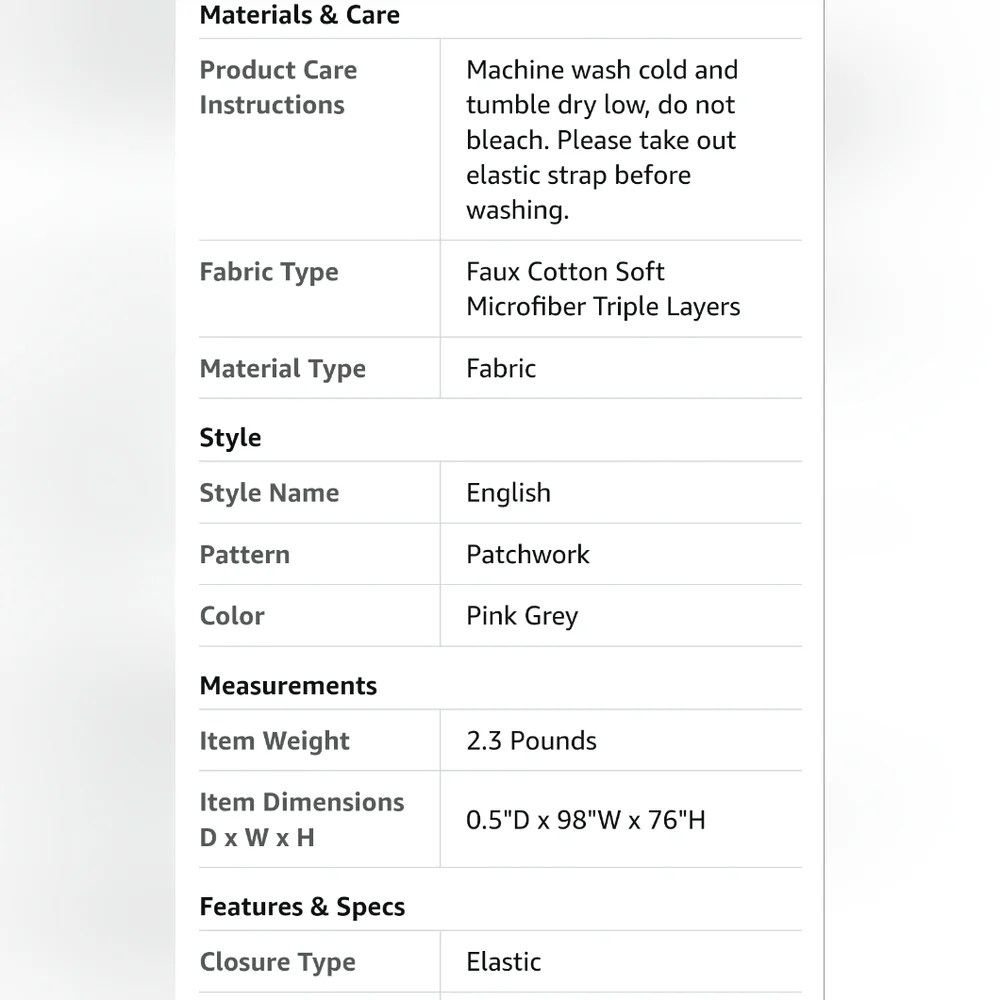Click the Materials & Care section heading
Viewport: 1000px width, 1000px height.
pyautogui.click(x=299, y=15)
